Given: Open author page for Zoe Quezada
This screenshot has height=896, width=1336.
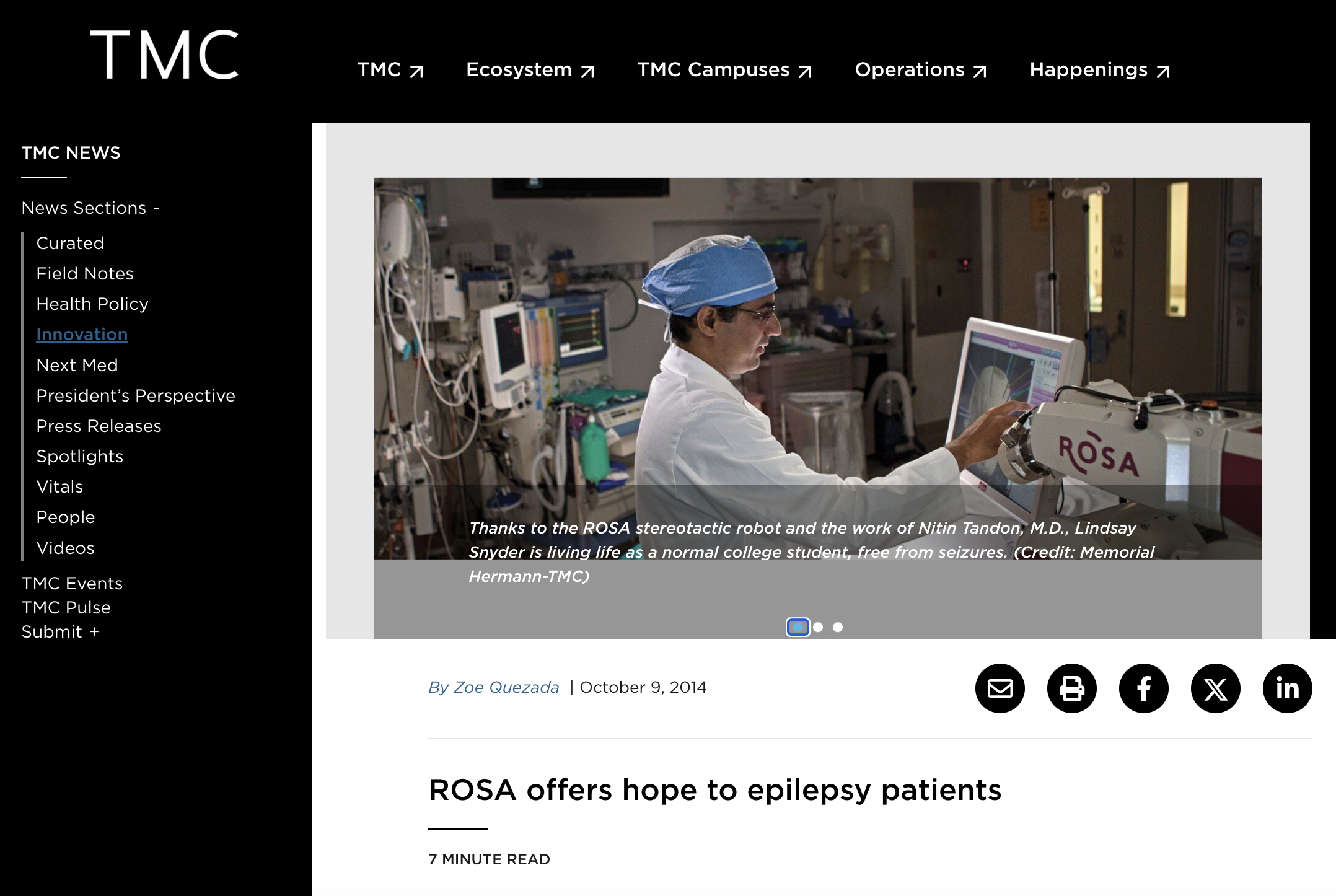Looking at the screenshot, I should pyautogui.click(x=494, y=687).
